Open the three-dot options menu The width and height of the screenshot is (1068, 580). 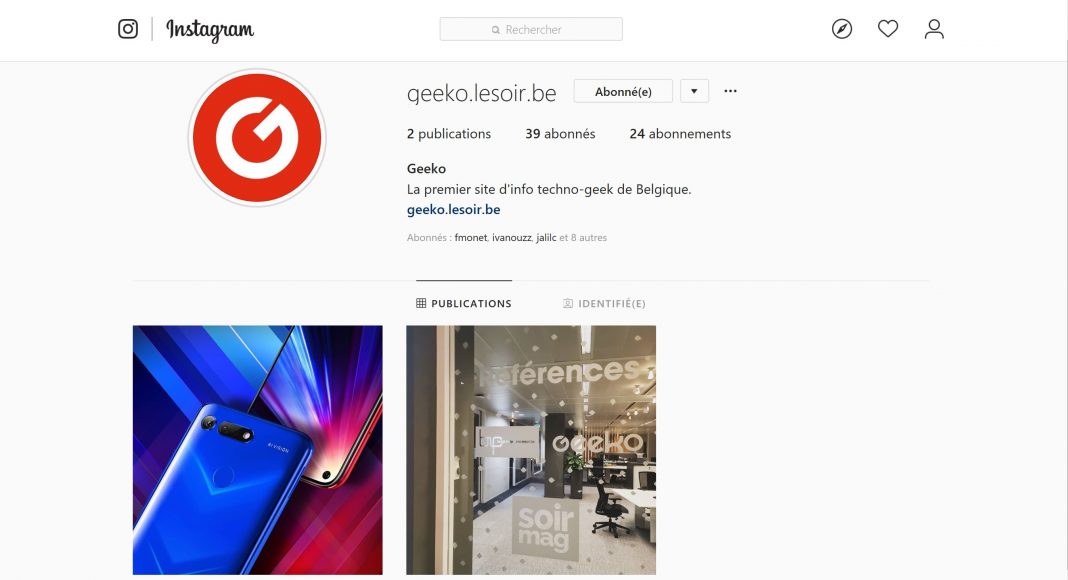pyautogui.click(x=730, y=91)
